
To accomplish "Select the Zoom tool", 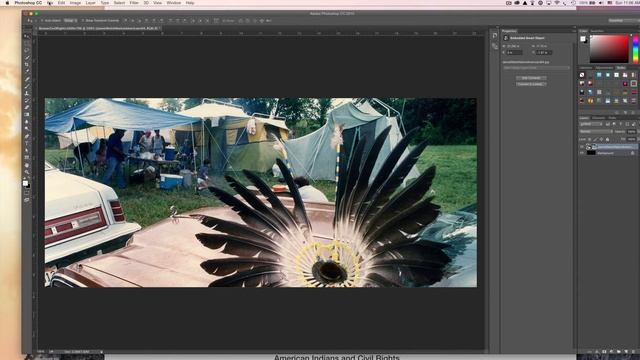I will [27, 172].
